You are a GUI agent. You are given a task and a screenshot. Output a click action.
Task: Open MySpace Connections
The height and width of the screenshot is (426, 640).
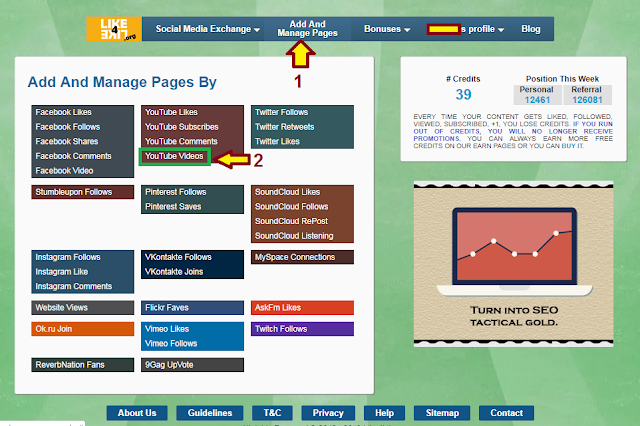[x=302, y=257]
